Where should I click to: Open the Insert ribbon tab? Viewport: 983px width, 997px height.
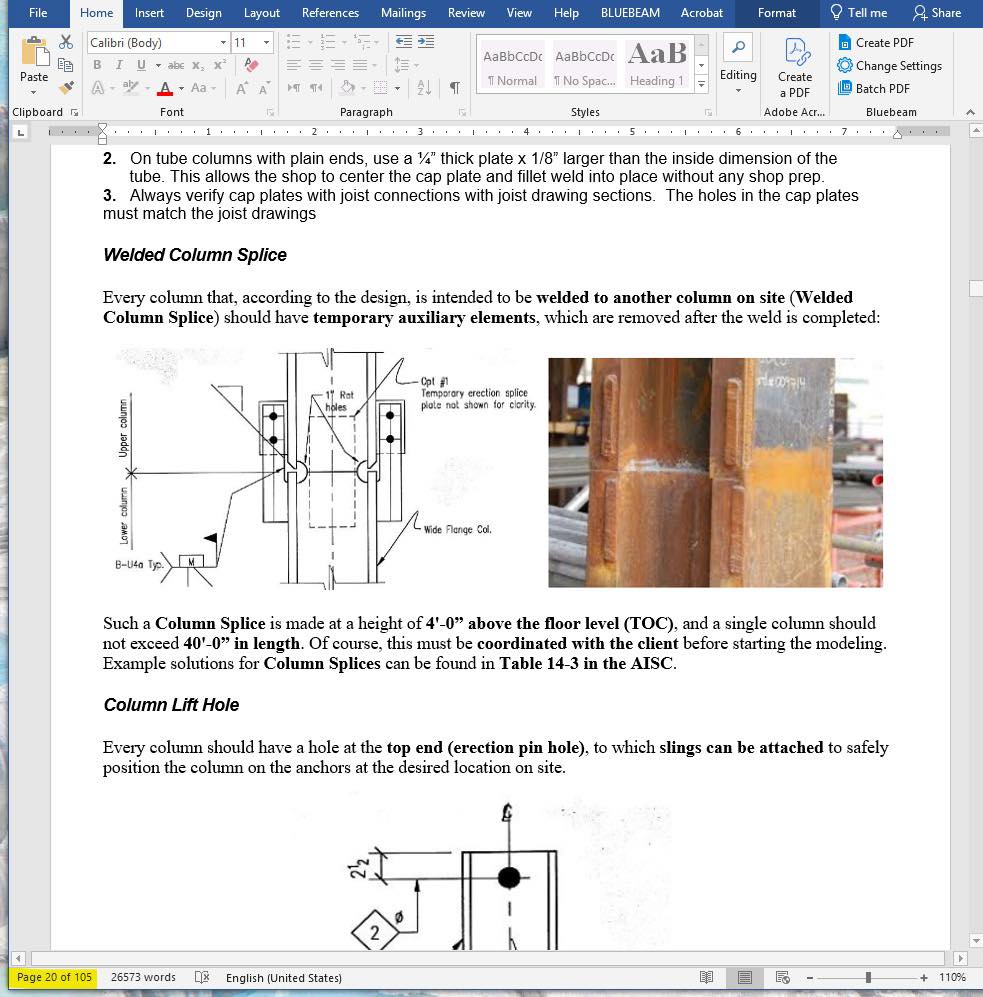[149, 13]
